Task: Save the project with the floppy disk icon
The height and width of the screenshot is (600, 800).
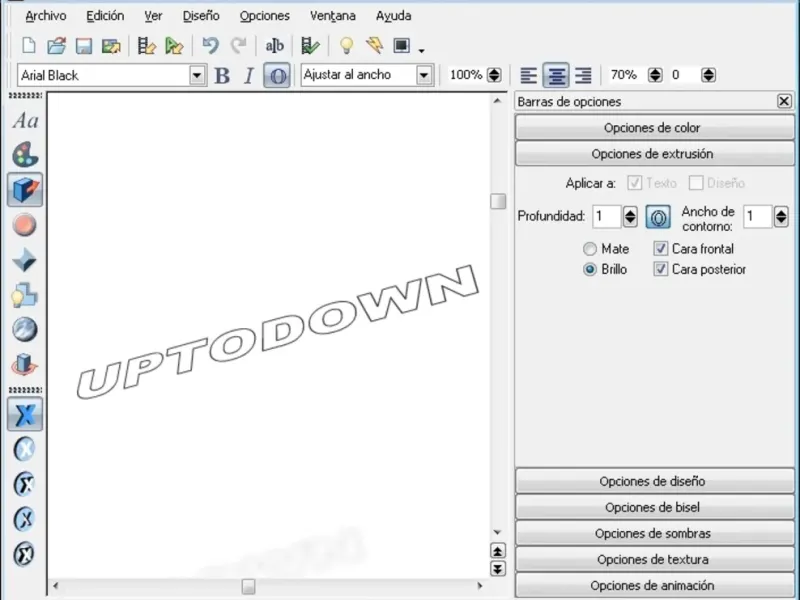Action: pos(84,46)
